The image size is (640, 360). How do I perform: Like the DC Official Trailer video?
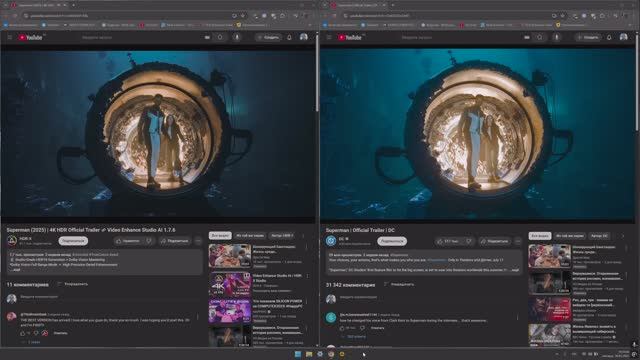[448, 242]
